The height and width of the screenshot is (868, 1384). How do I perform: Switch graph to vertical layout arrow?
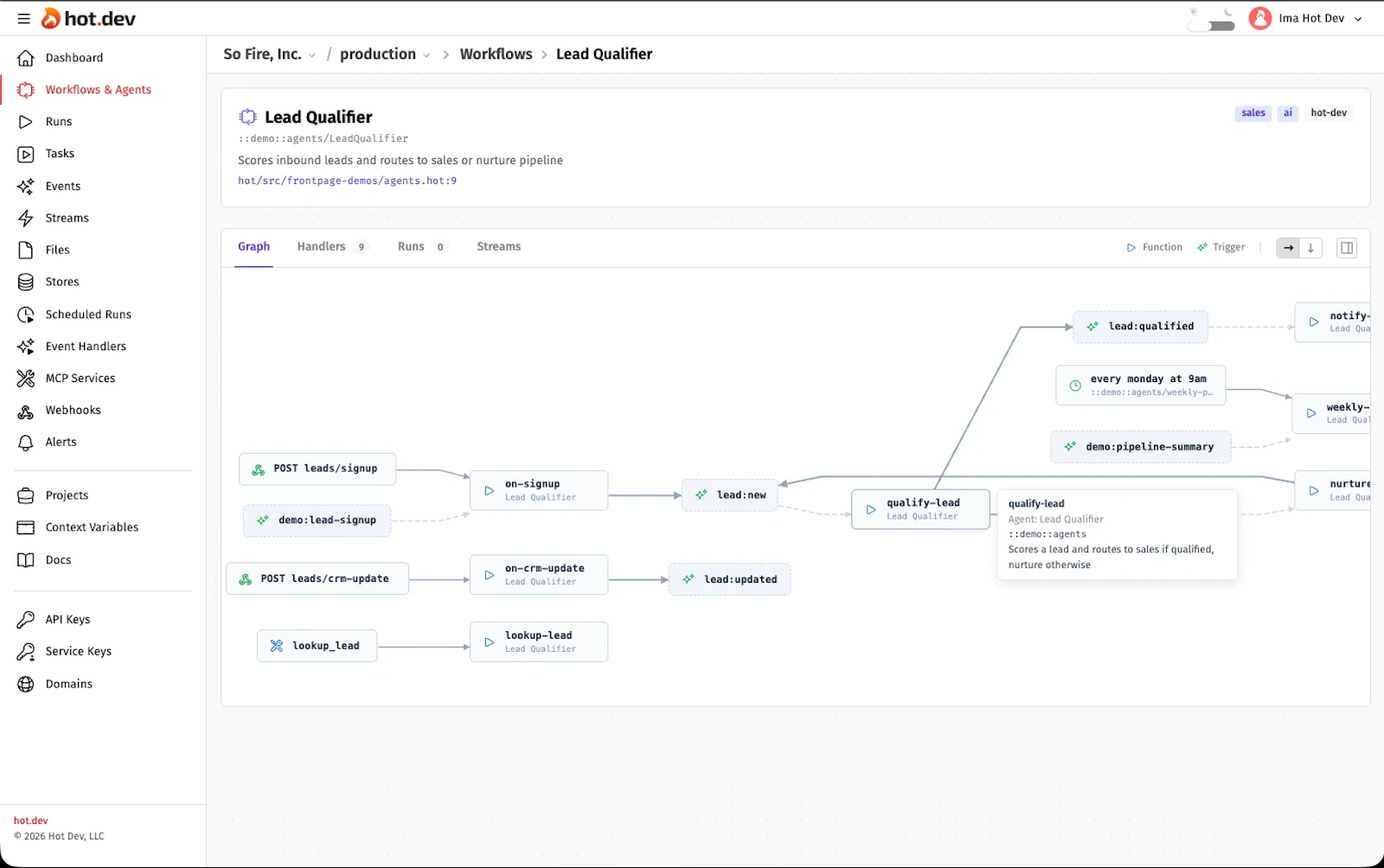(1310, 248)
